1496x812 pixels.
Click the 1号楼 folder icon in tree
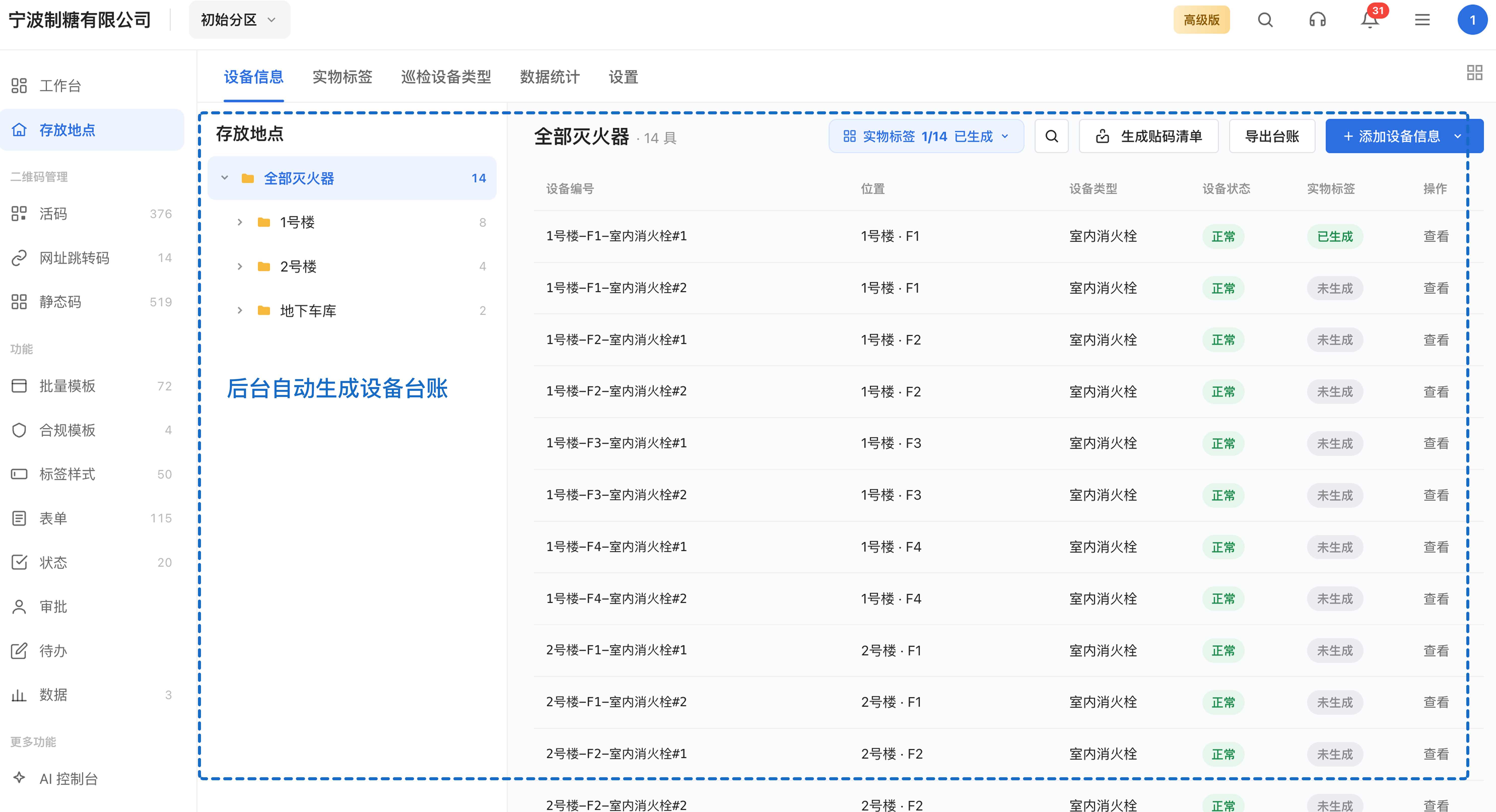click(264, 222)
